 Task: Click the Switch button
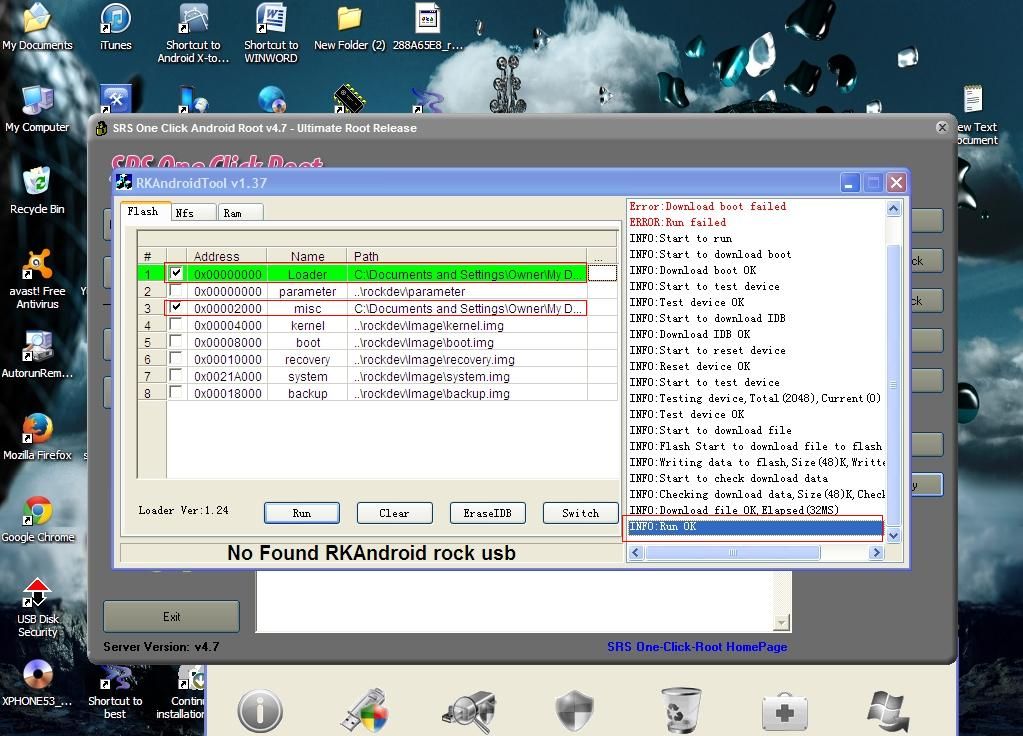pos(580,513)
